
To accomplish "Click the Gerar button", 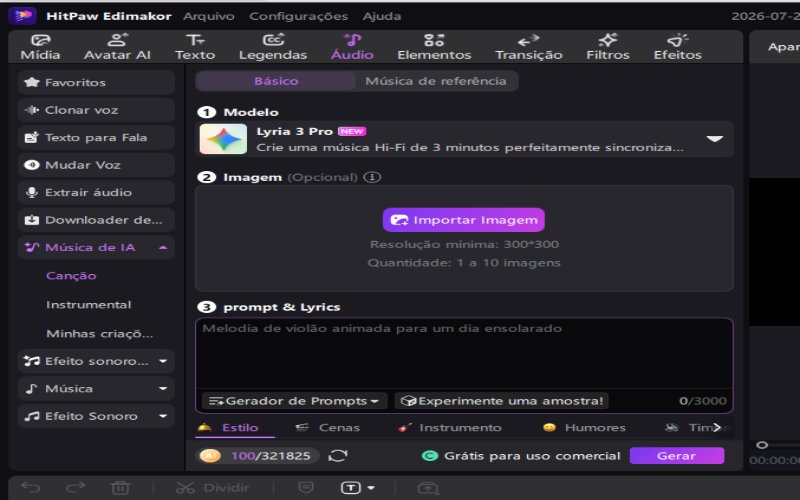I will [x=677, y=456].
